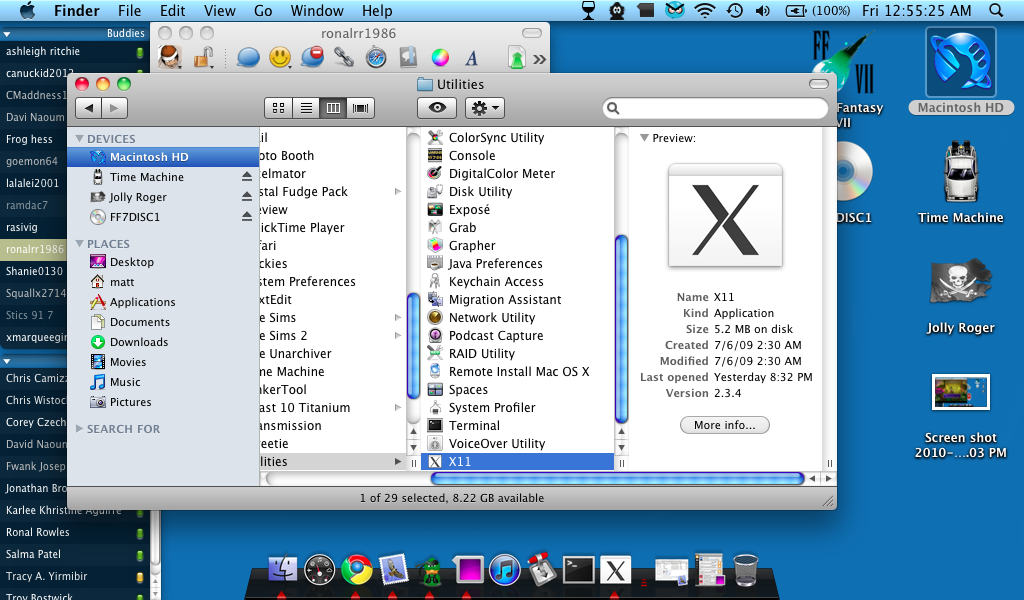Image resolution: width=1024 pixels, height=600 pixels.
Task: Switch Finder to Cover Flow view
Action: [x=360, y=108]
